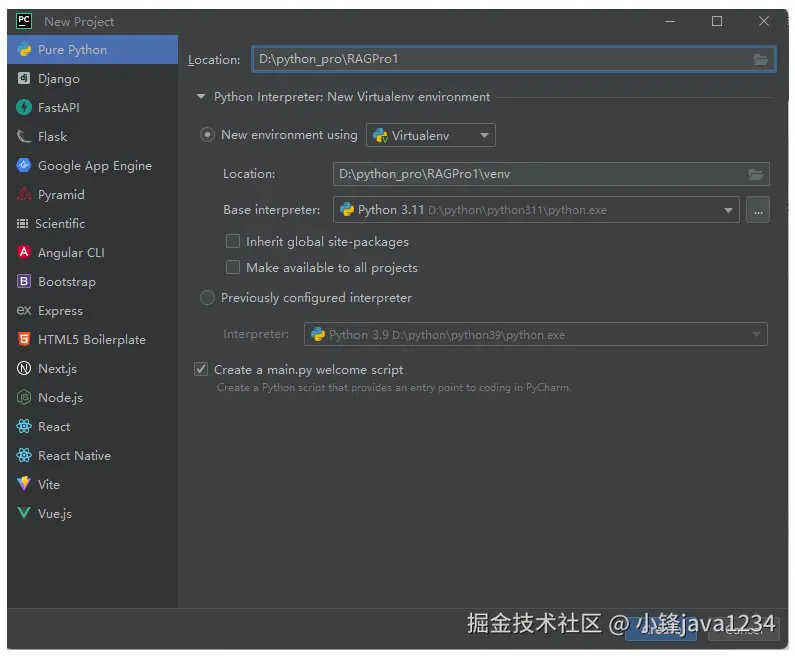Click the Vite label
795x656 pixels.
(49, 485)
